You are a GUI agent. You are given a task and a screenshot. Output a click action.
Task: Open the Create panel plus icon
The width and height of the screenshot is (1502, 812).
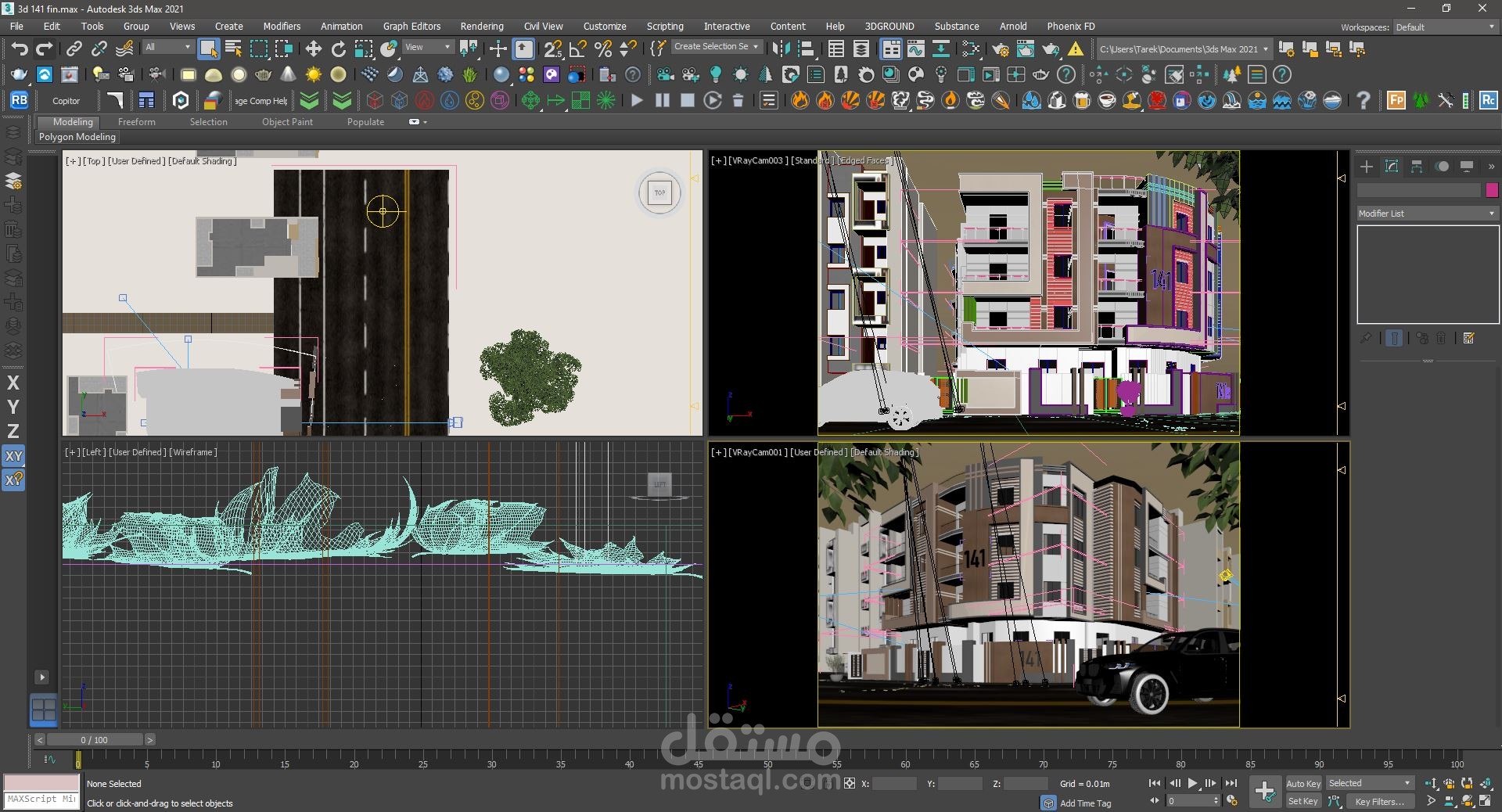click(x=1366, y=167)
